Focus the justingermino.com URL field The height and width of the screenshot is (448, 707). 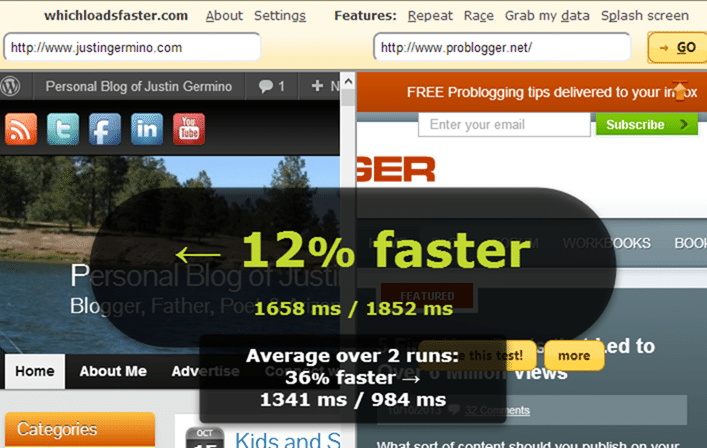[x=132, y=47]
